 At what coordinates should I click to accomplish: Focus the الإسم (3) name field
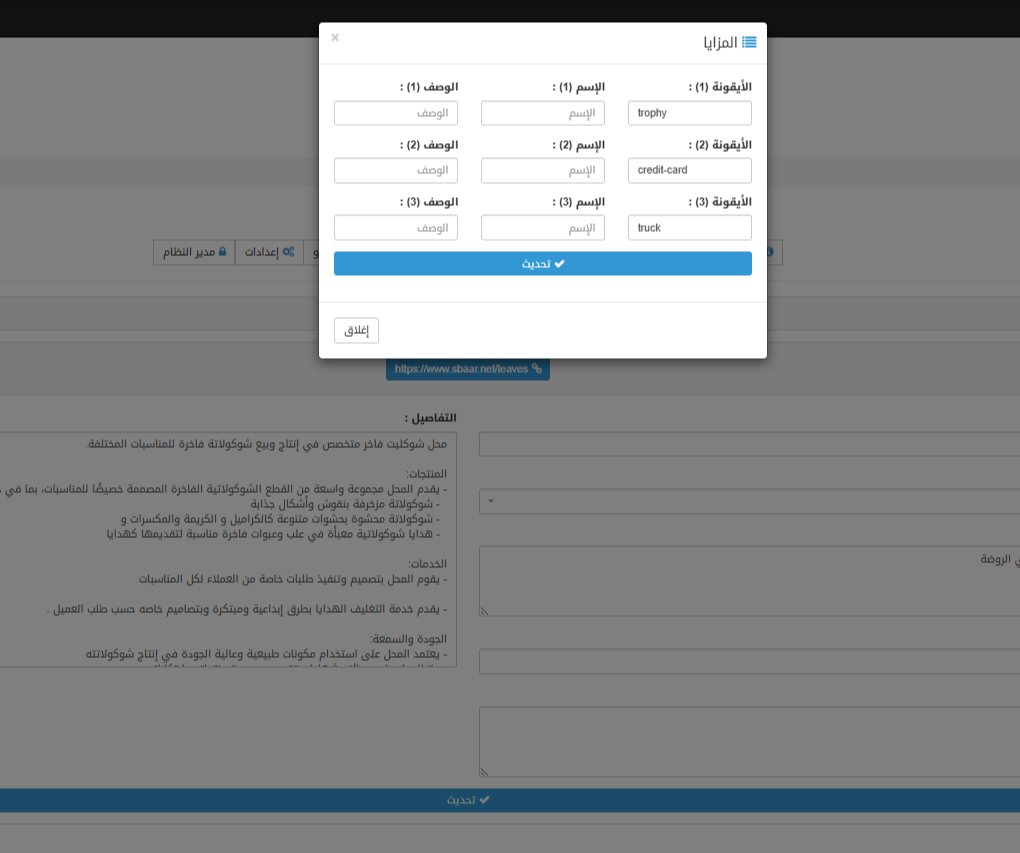click(x=543, y=228)
